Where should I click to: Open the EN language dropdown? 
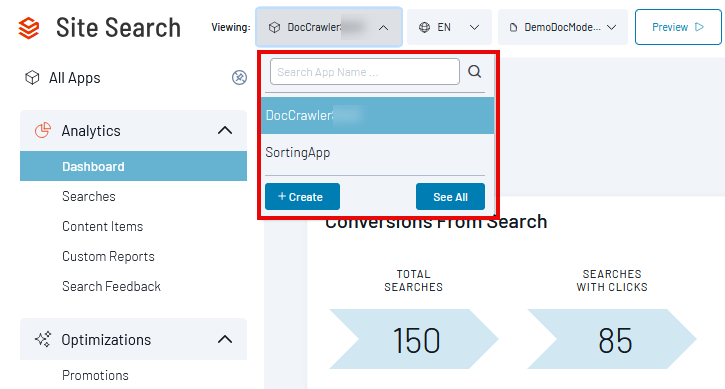tap(449, 27)
